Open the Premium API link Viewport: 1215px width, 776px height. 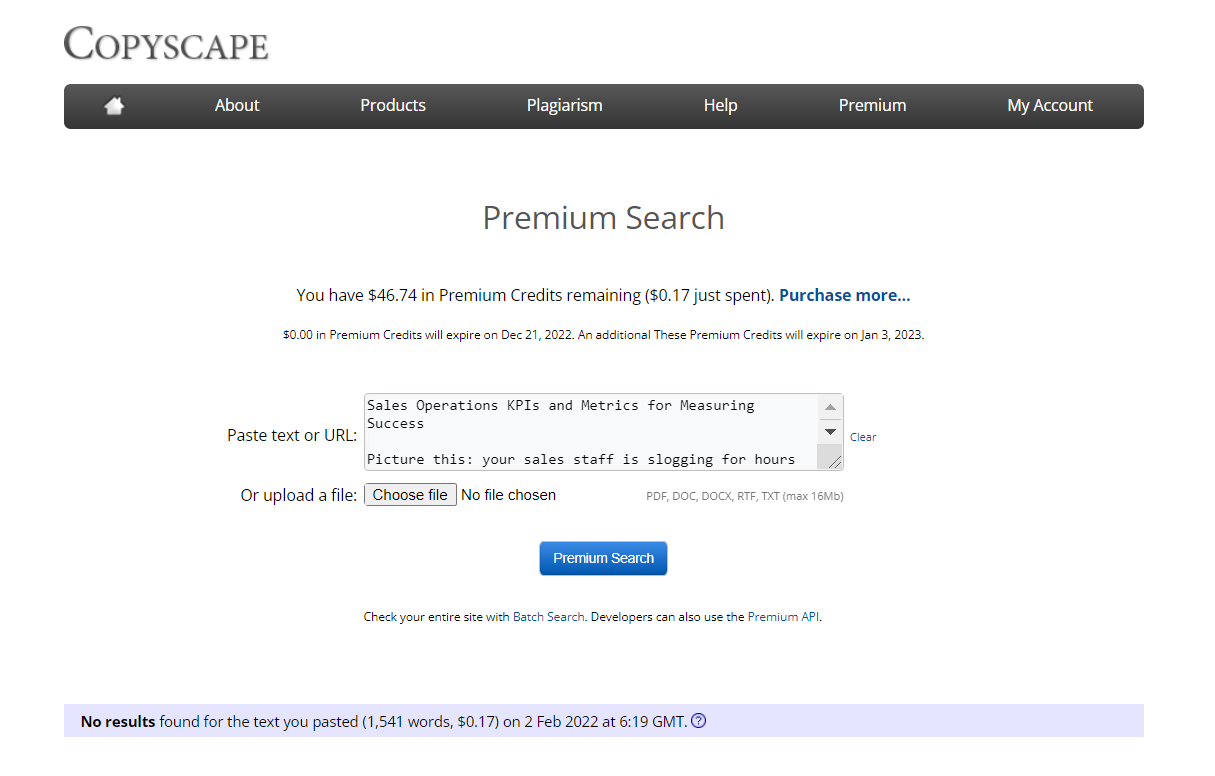[784, 617]
